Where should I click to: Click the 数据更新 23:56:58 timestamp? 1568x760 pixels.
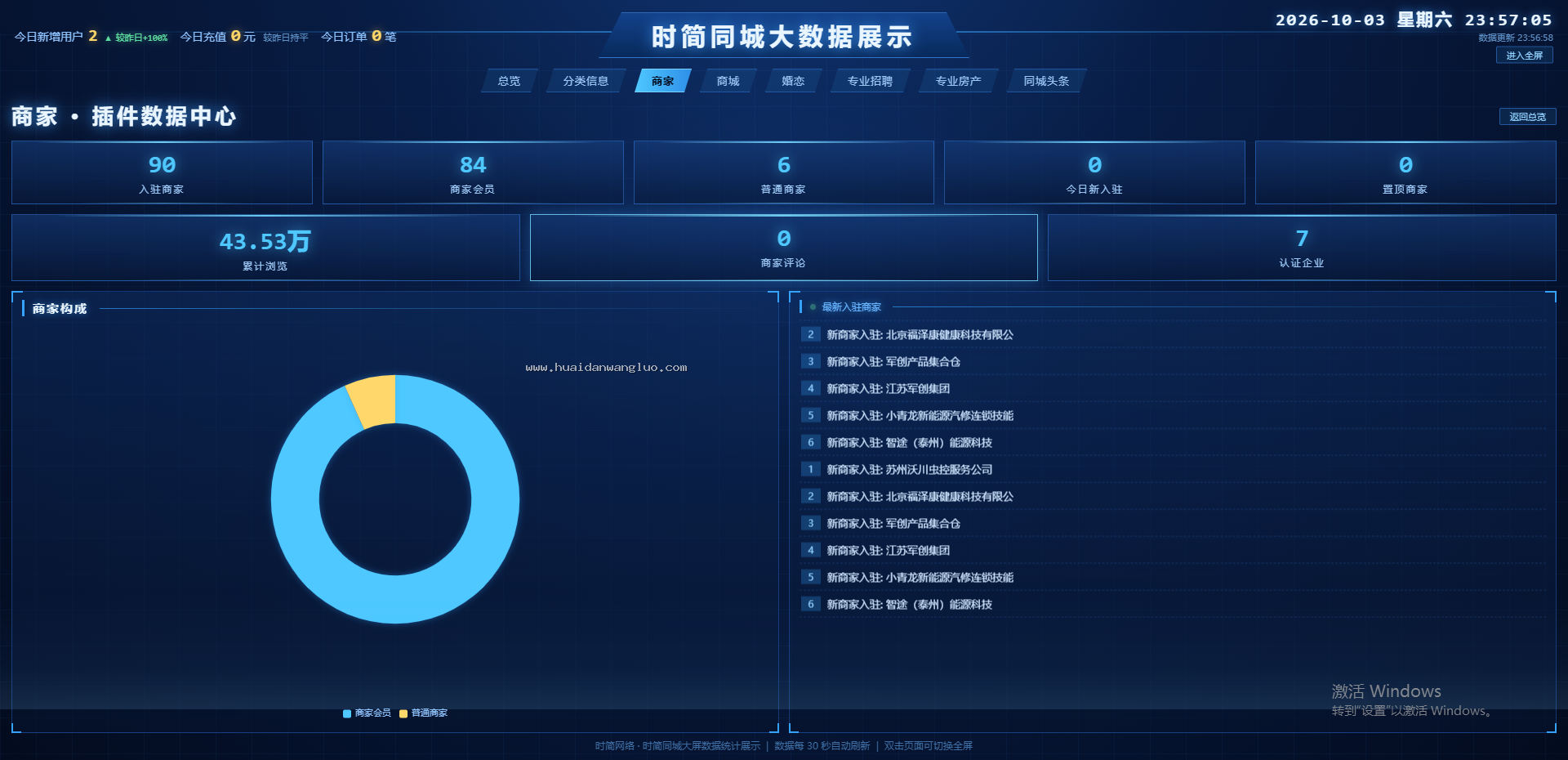(1516, 38)
